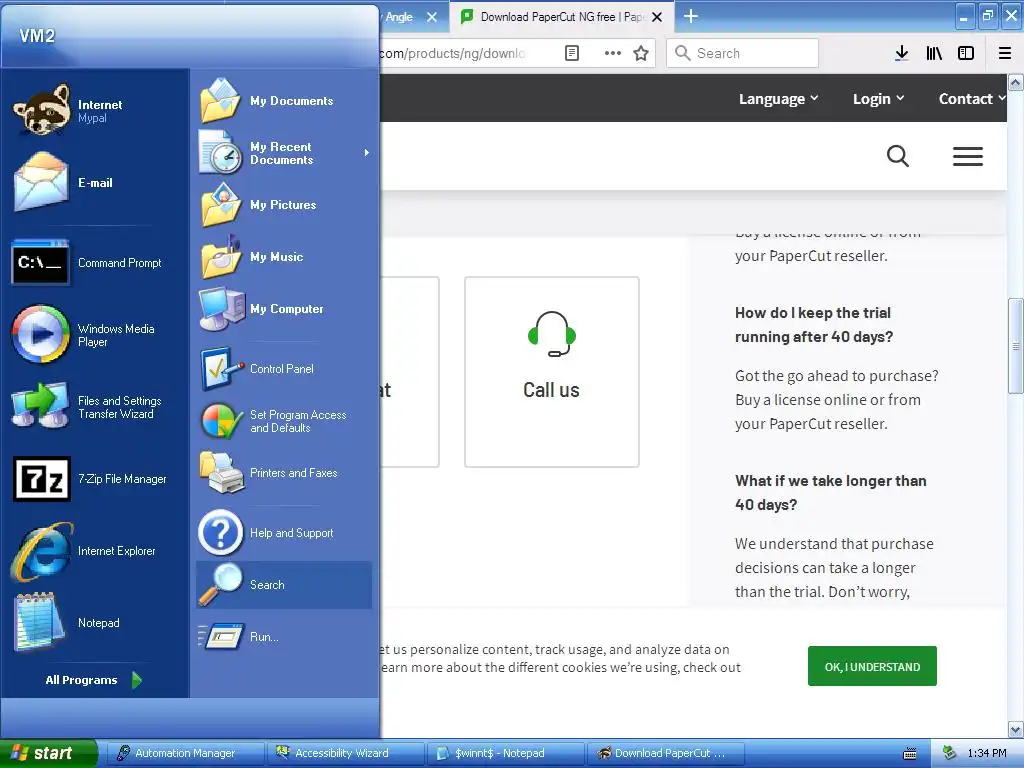Close the tab ending in Angle
Image resolution: width=1024 pixels, height=768 pixels.
click(432, 17)
